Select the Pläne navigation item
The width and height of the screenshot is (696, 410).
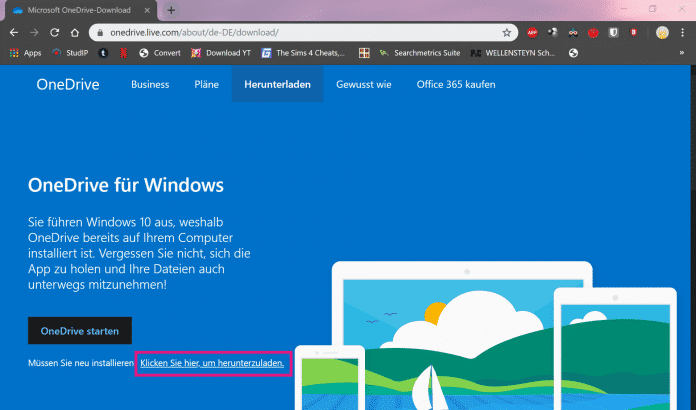click(x=207, y=84)
